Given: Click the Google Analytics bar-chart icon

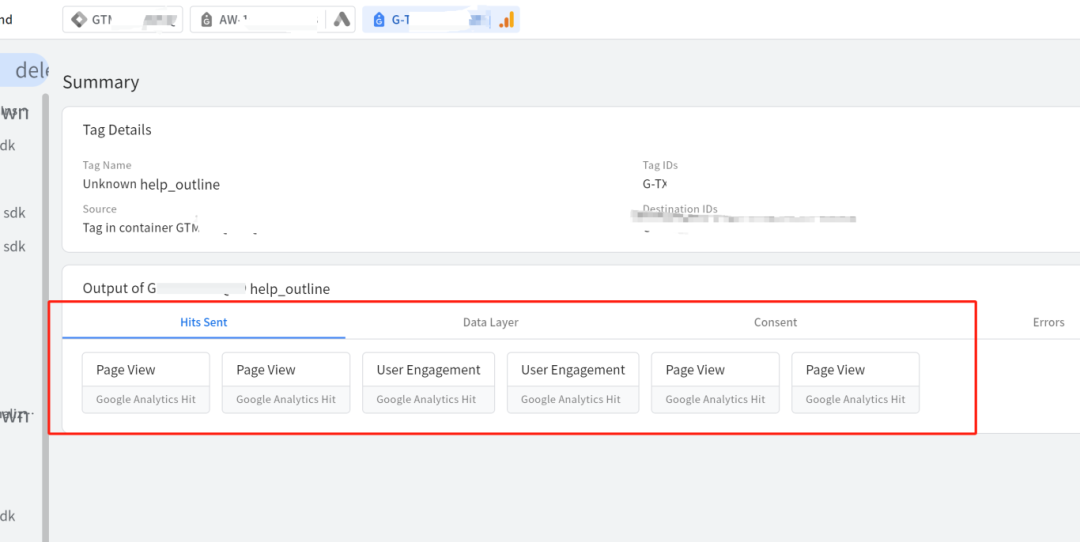Looking at the screenshot, I should [x=506, y=20].
